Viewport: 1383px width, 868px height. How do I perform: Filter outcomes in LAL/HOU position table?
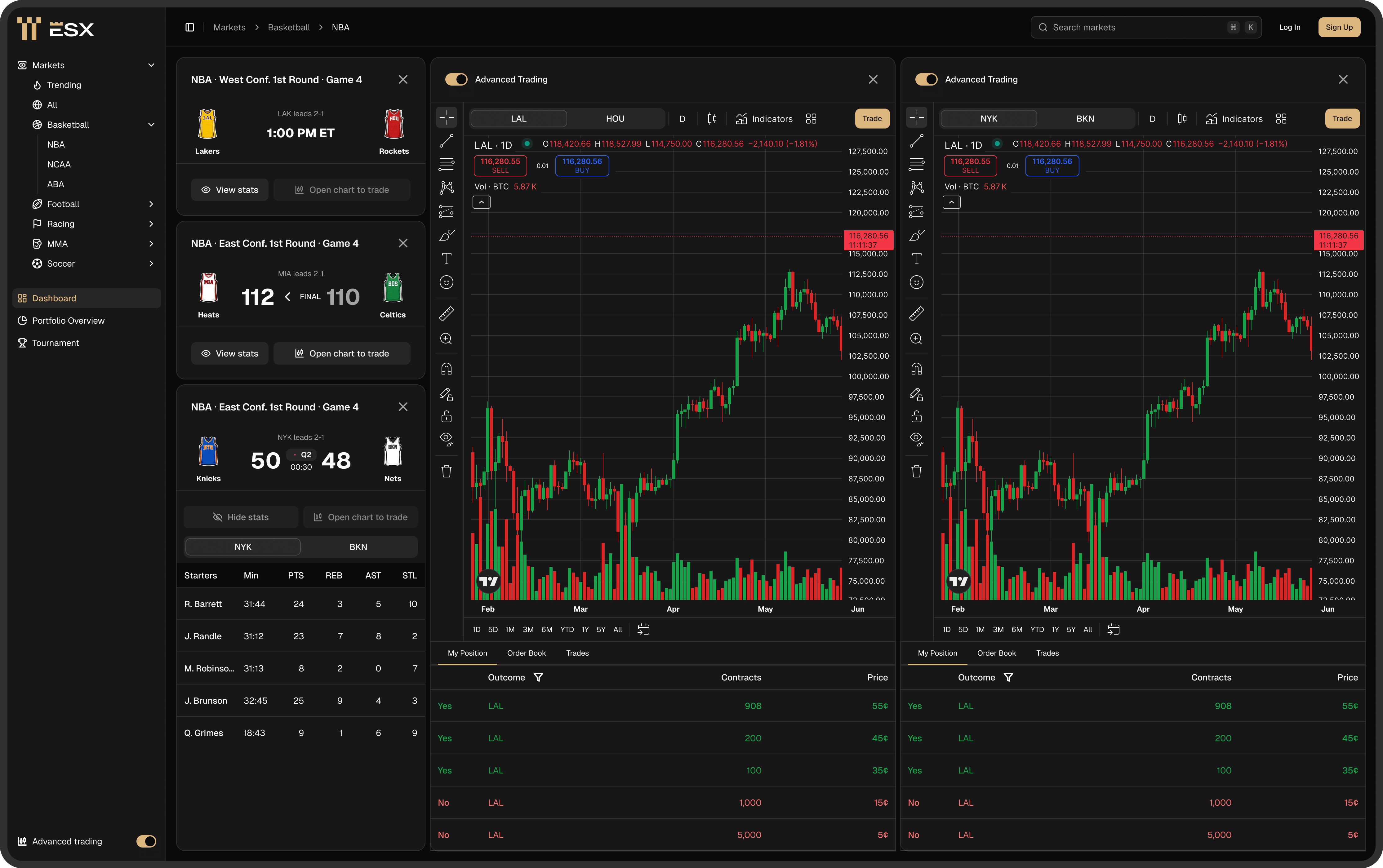(x=538, y=677)
